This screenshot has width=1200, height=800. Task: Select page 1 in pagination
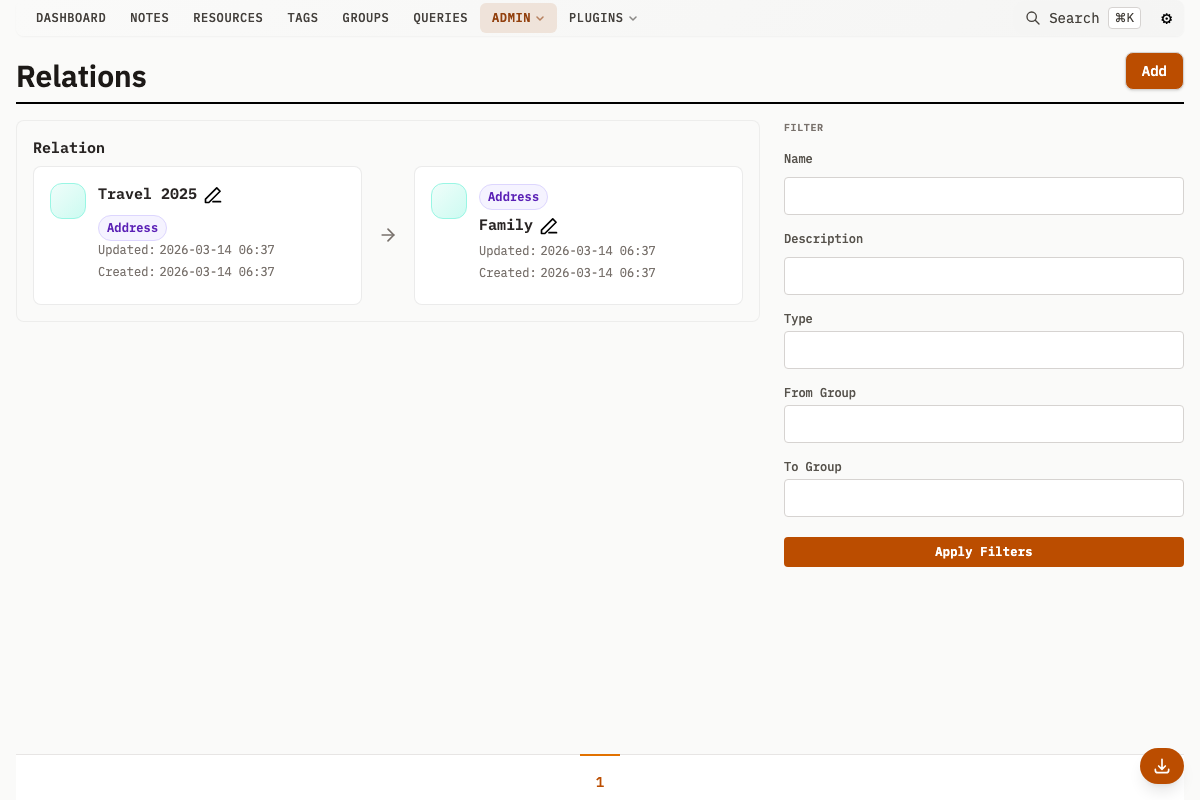(600, 782)
